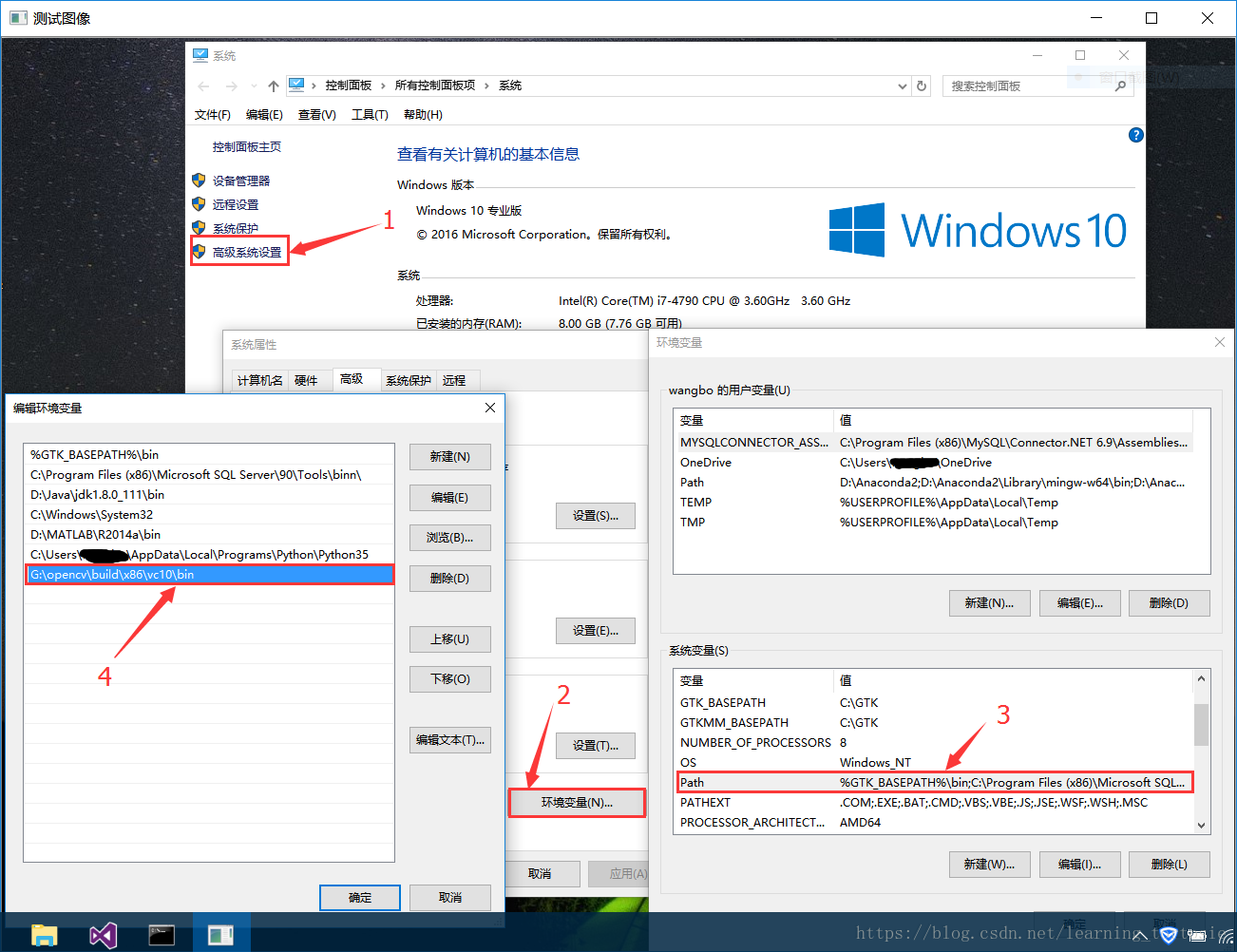Click 取消 in edit environment variable dialog
This screenshot has height=952, width=1237.
pyautogui.click(x=450, y=898)
